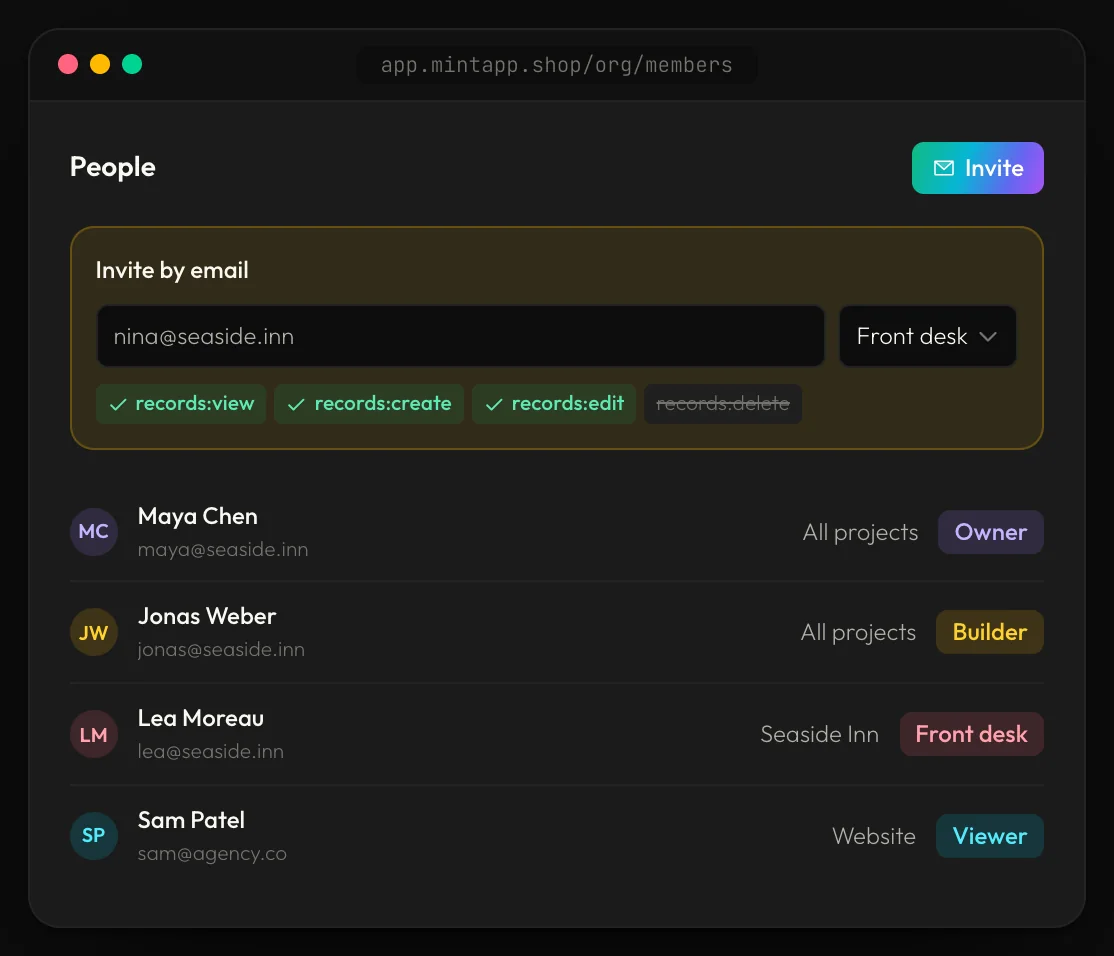Image resolution: width=1114 pixels, height=956 pixels.
Task: Click All projects beside Maya Chen's Owner badge
Action: 860,533
